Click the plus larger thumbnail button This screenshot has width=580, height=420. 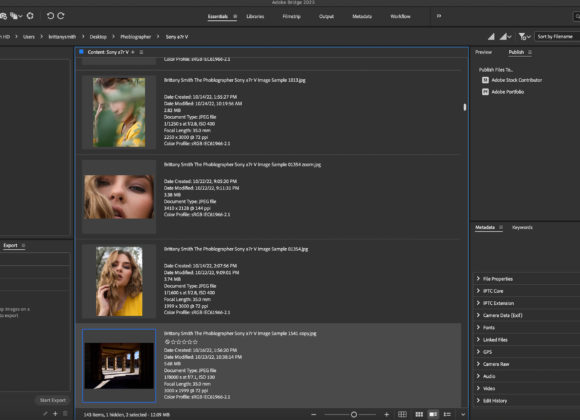click(387, 414)
